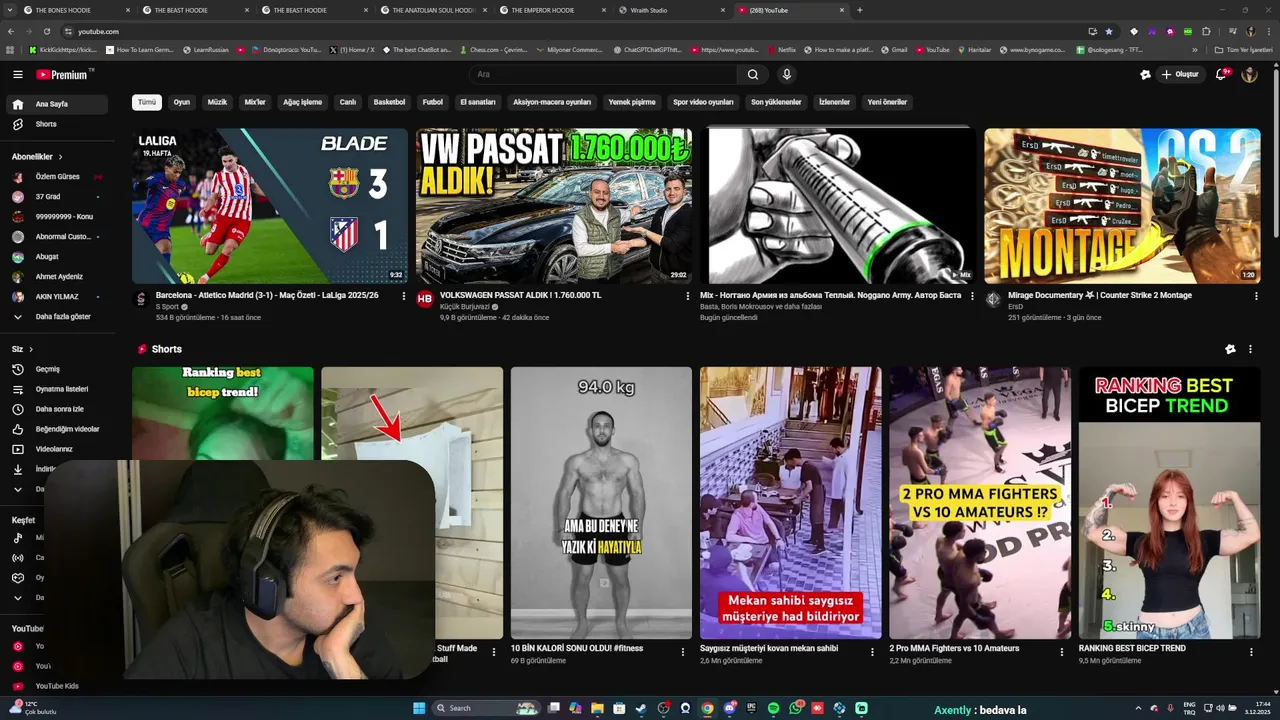
Task: Switch to the Wraith Studio browser tab
Action: click(672, 10)
